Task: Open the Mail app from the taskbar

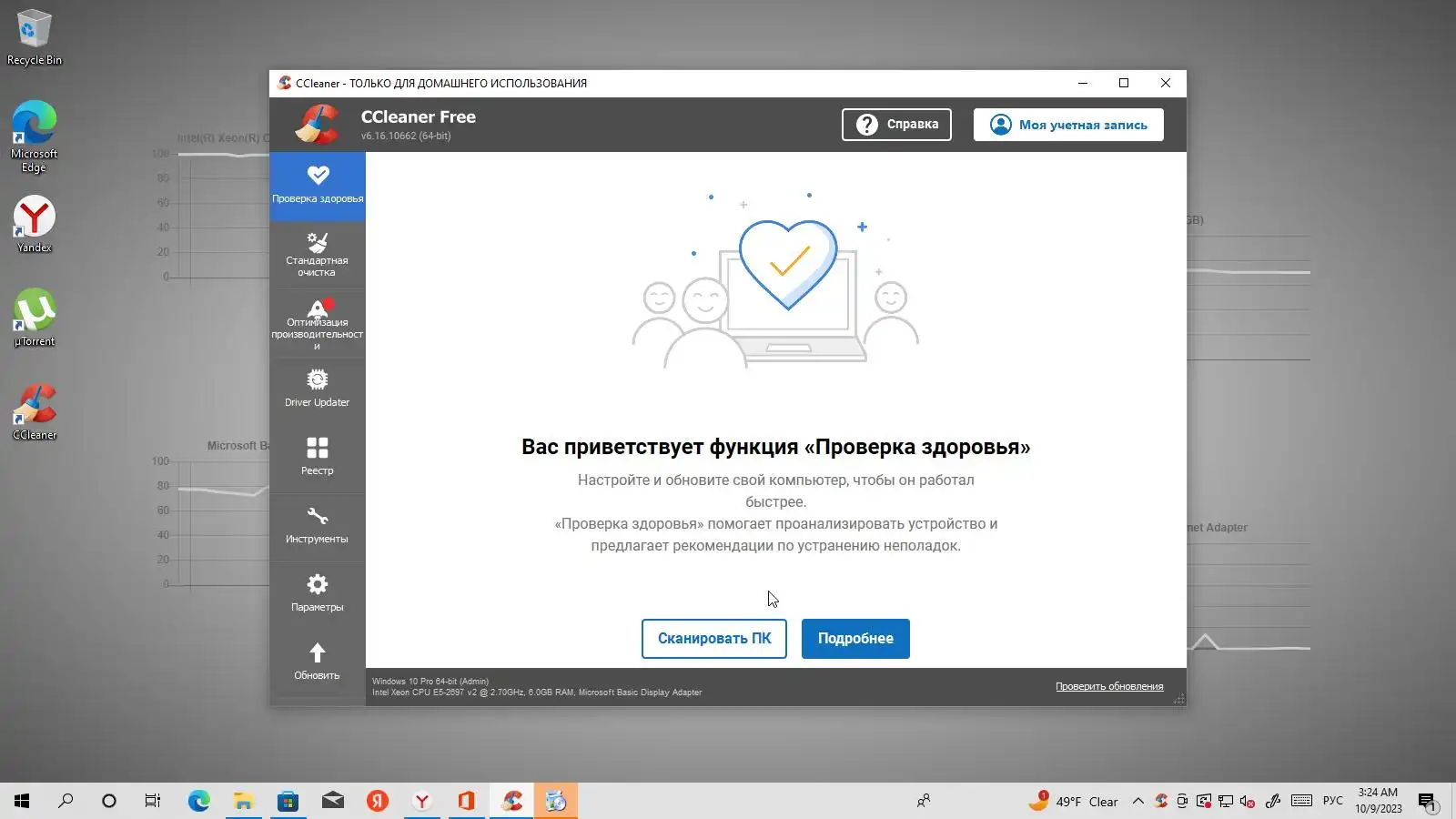Action: (333, 801)
